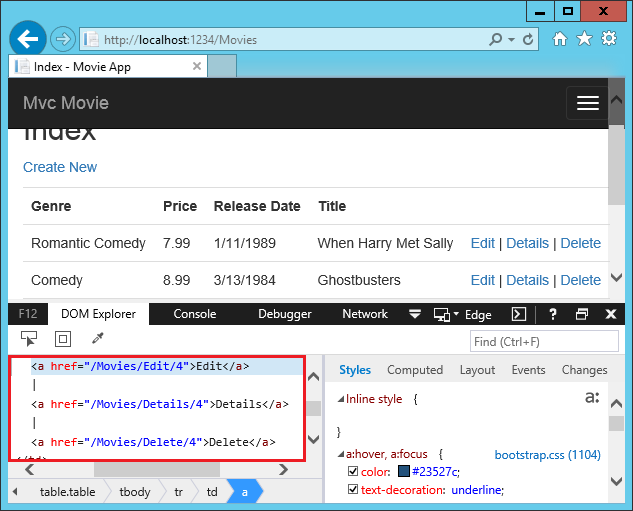The width and height of the screenshot is (633, 511).
Task: Switch to the Console tab
Action: (x=195, y=314)
